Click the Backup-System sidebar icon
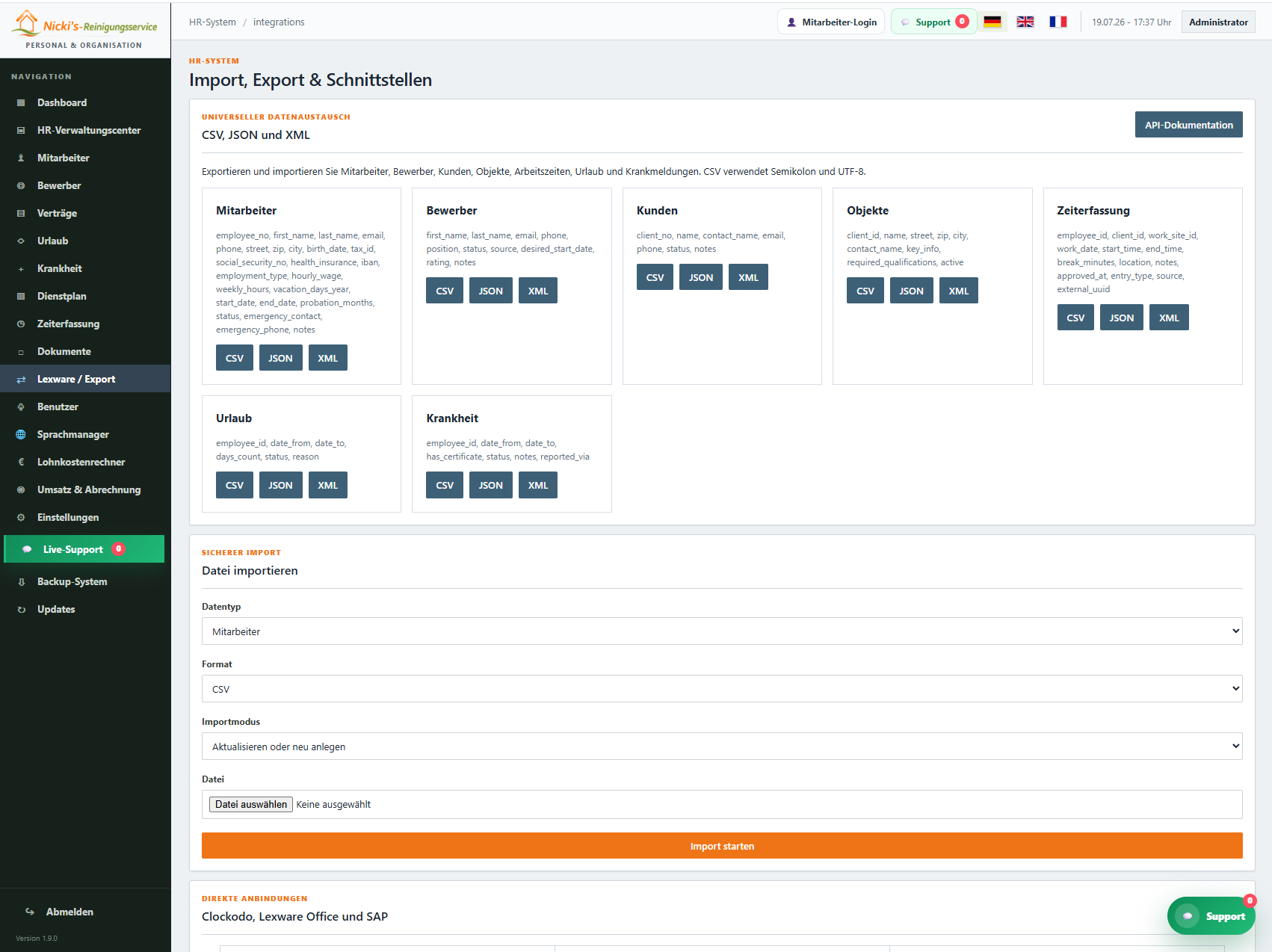The image size is (1272, 952). pyautogui.click(x=21, y=582)
